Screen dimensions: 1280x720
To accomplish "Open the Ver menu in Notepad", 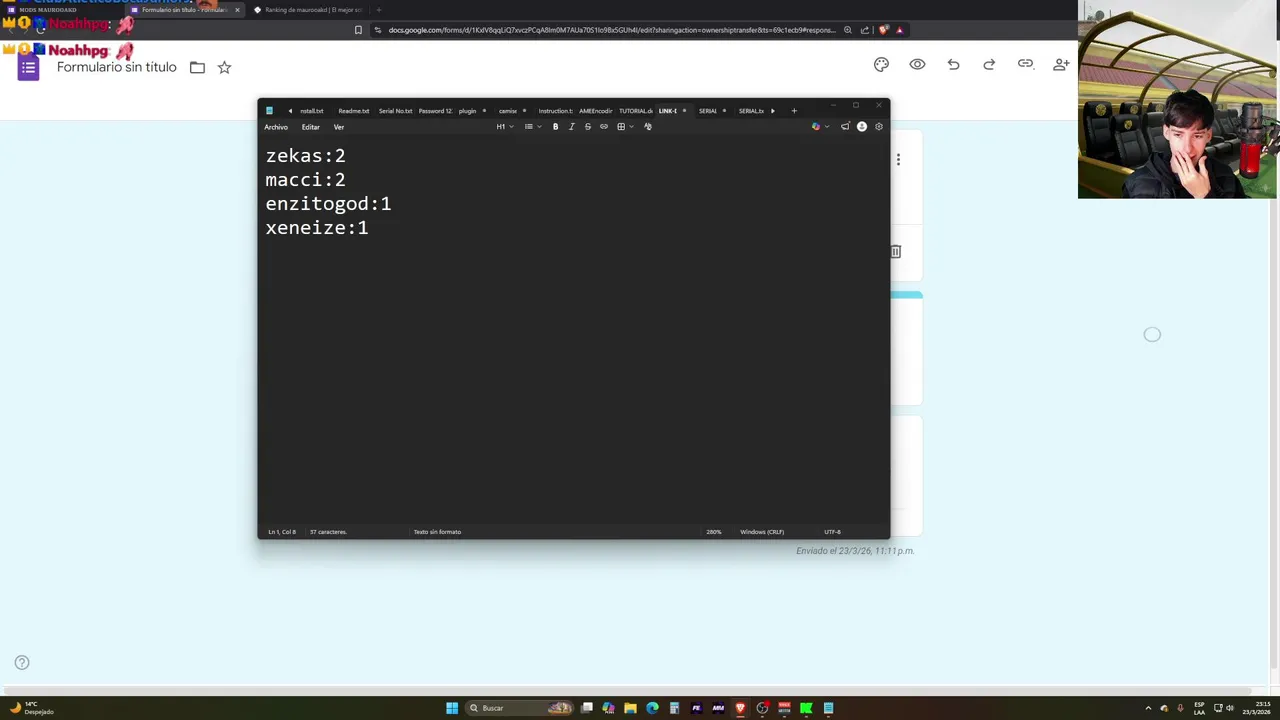I will (x=339, y=127).
